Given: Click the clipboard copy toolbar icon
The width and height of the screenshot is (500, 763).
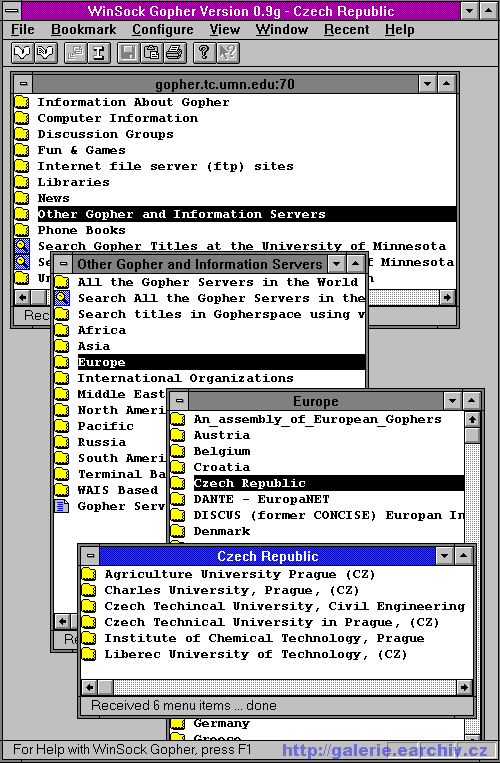Looking at the screenshot, I should [x=152, y=53].
